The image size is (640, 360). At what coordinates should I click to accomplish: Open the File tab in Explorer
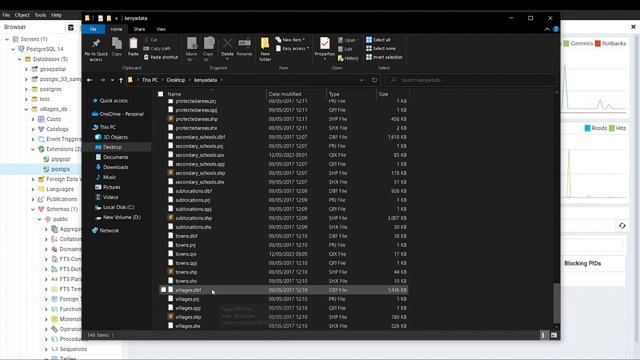(x=93, y=29)
